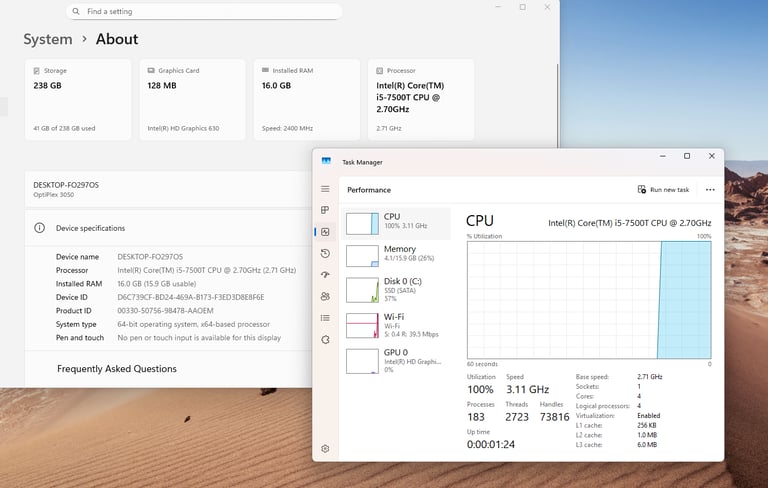Image resolution: width=768 pixels, height=488 pixels.
Task: Click the Product ID value 00330-50756-98478-AAOEM
Action: (166, 311)
